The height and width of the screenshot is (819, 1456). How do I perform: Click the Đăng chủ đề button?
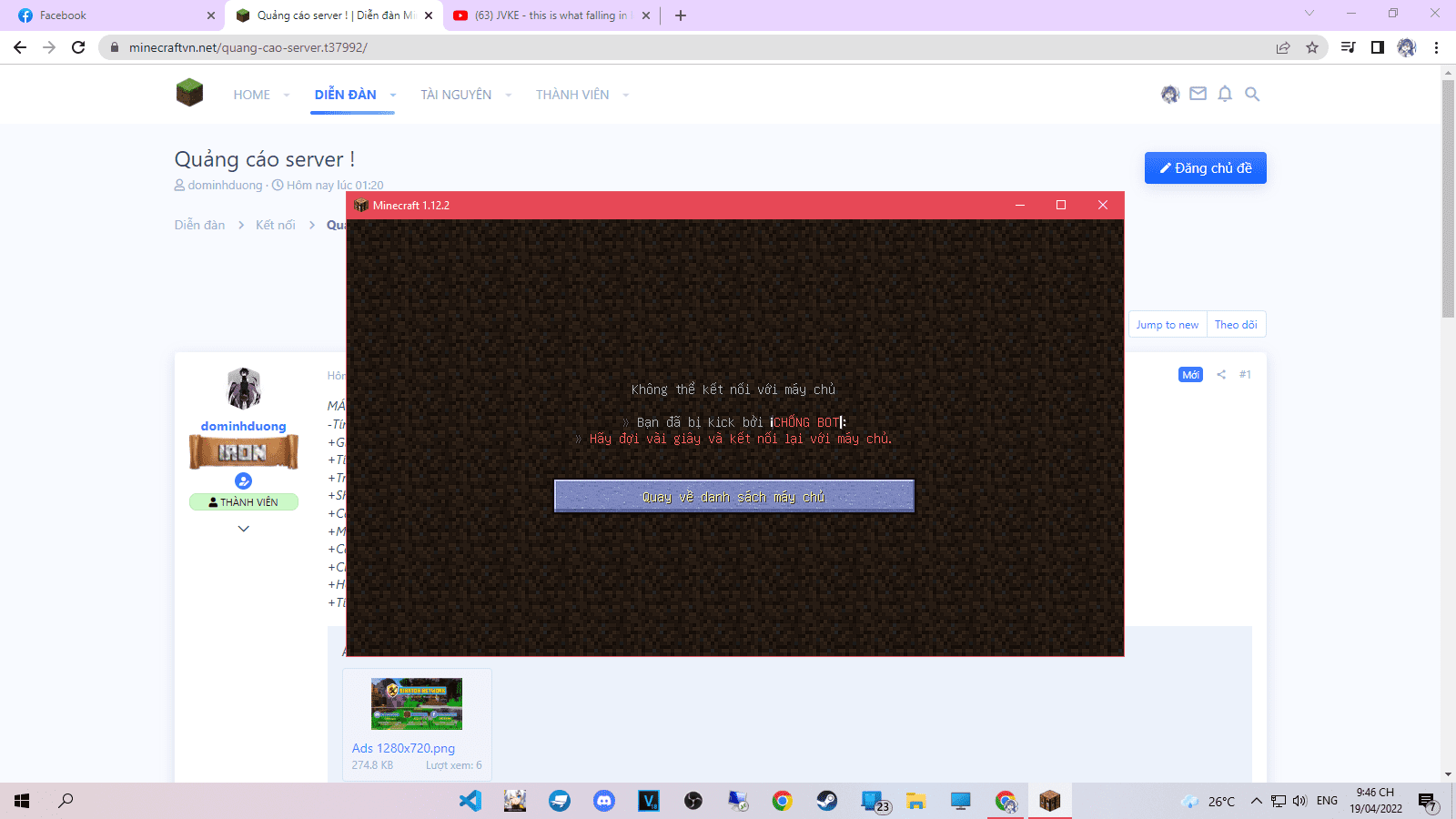[x=1205, y=168]
